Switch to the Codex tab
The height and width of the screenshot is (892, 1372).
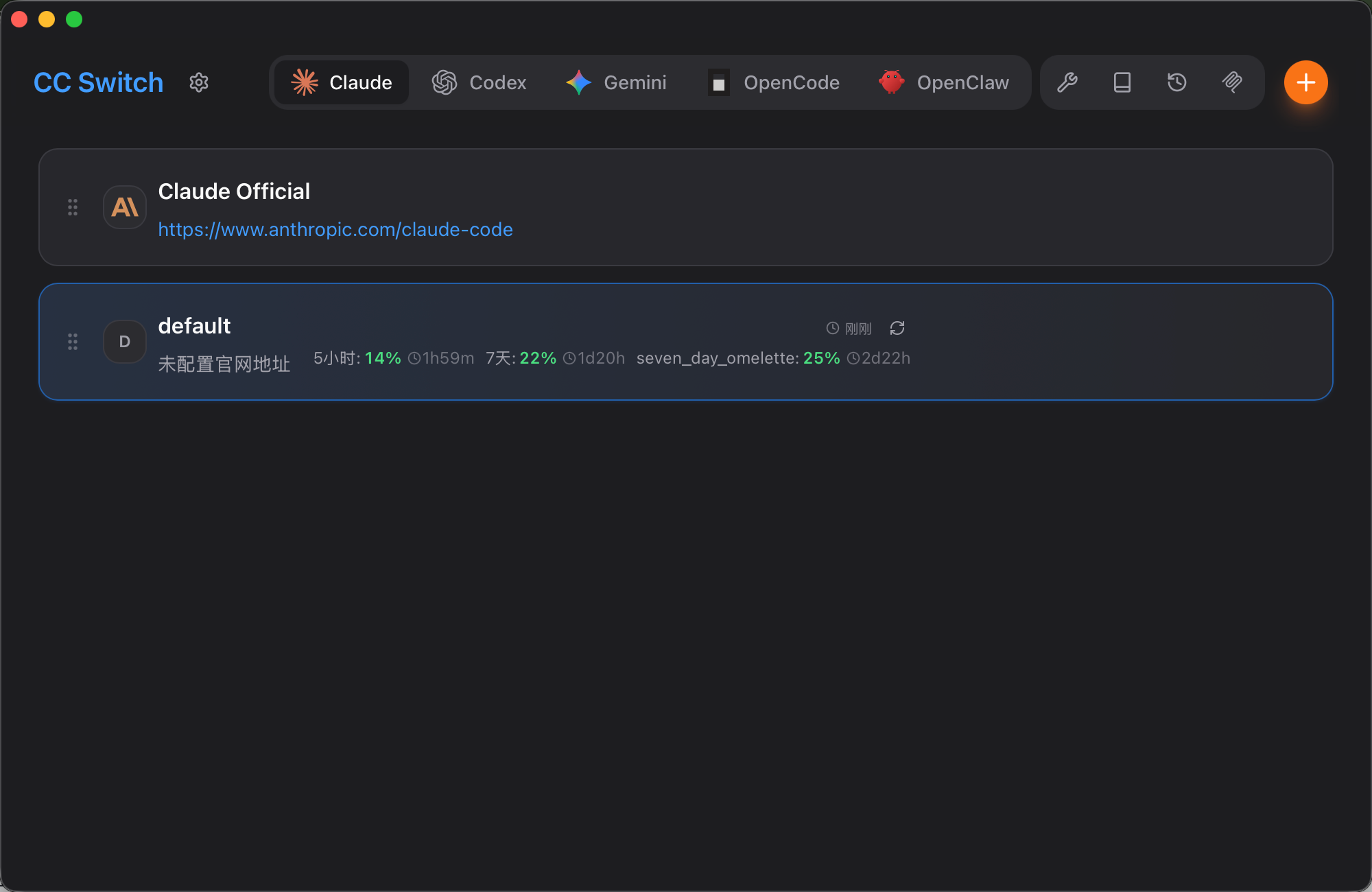coord(479,82)
